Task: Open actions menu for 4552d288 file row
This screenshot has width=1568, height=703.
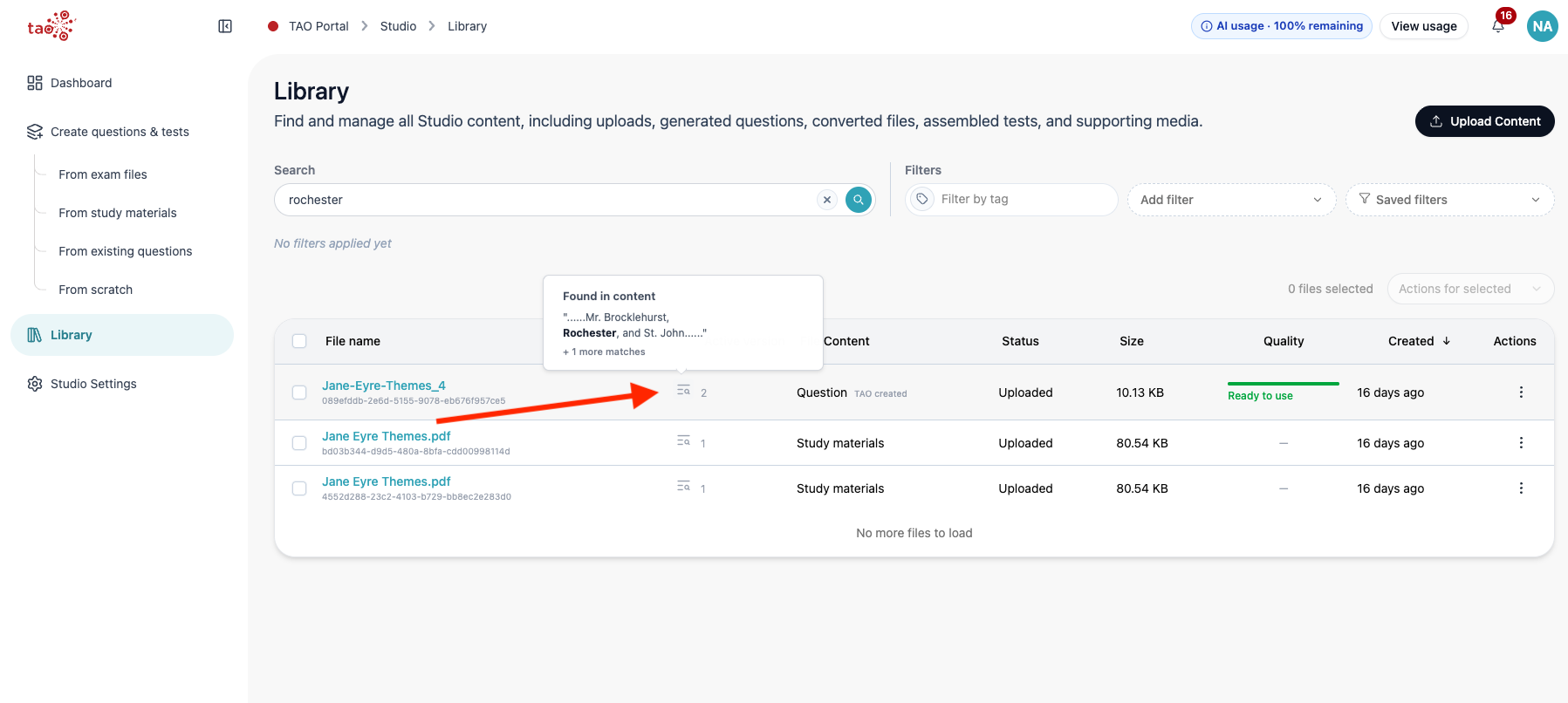Action: (x=1521, y=488)
